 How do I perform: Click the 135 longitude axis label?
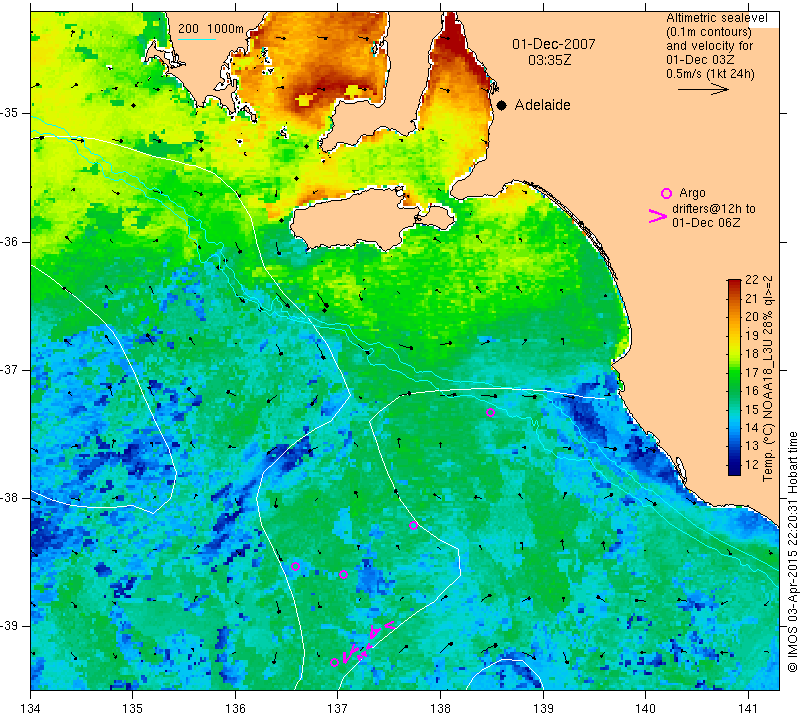(x=133, y=709)
